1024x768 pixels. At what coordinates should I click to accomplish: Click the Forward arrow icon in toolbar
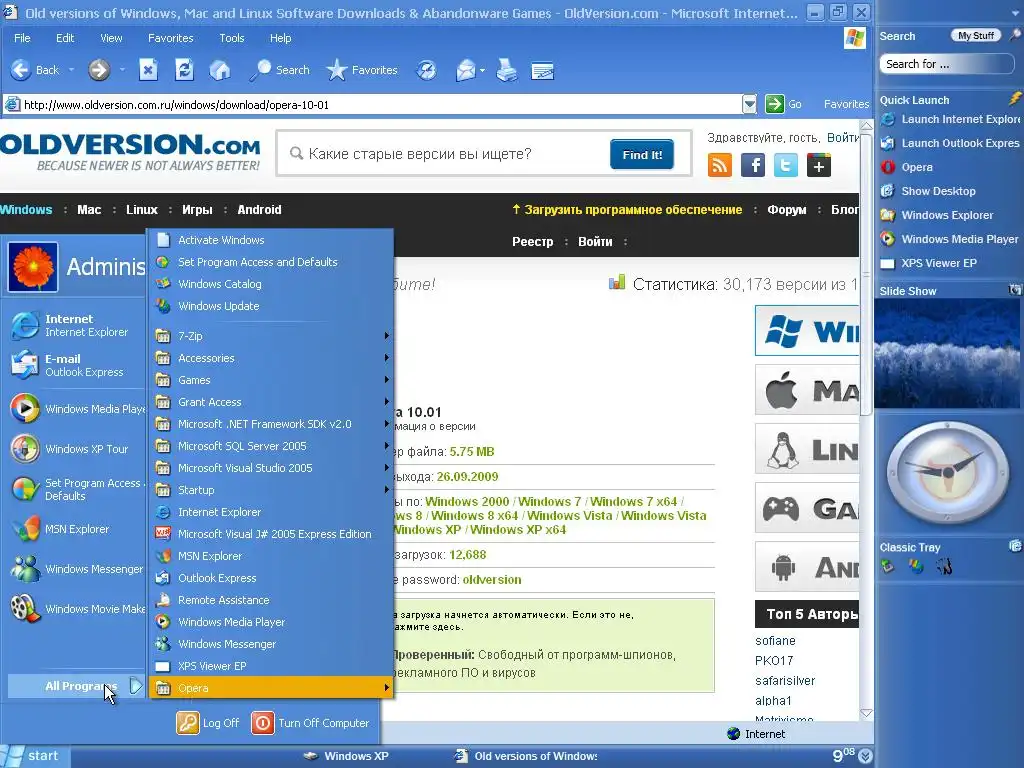[99, 70]
